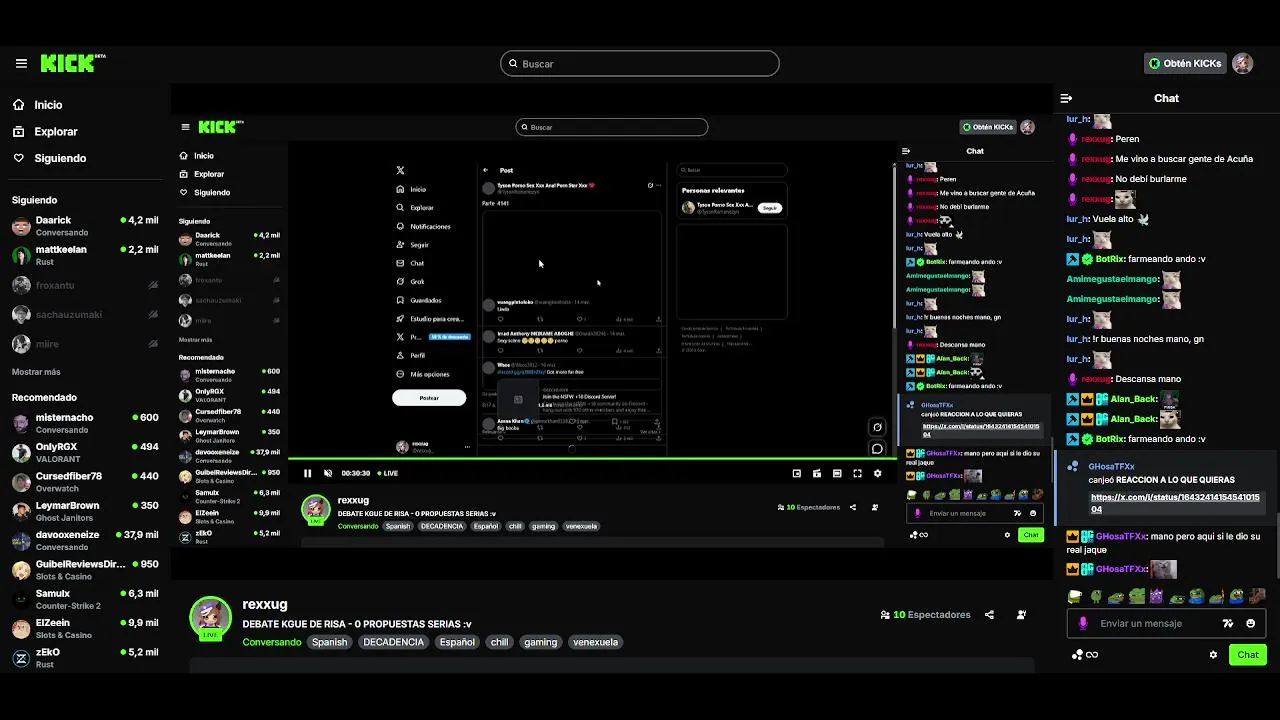1280x720 pixels.
Task: Click the purple microphone icon in chat input
Action: [1082, 623]
